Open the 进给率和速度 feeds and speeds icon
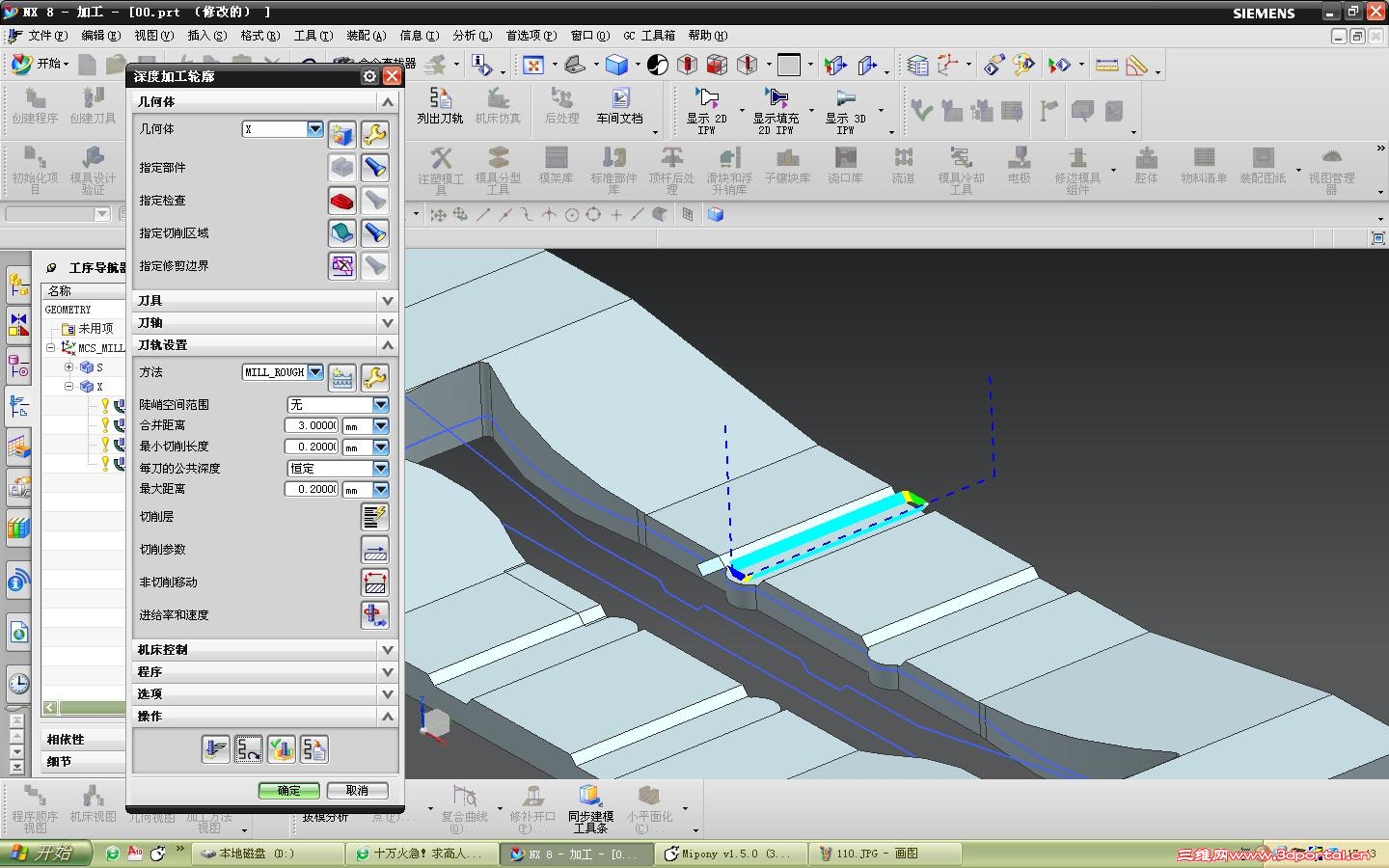Image resolution: width=1389 pixels, height=868 pixels. click(x=374, y=615)
